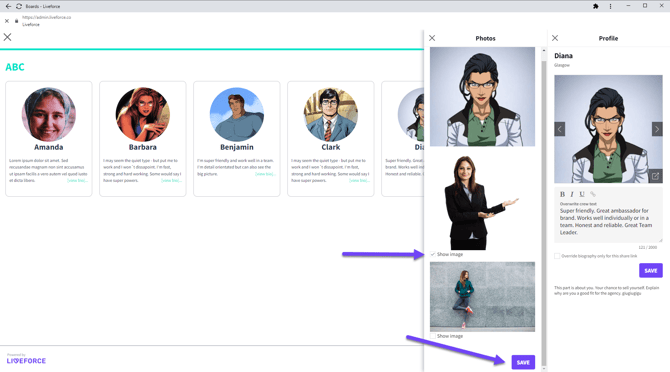Open Barbara's view bio link
The width and height of the screenshot is (670, 372).
point(171,181)
